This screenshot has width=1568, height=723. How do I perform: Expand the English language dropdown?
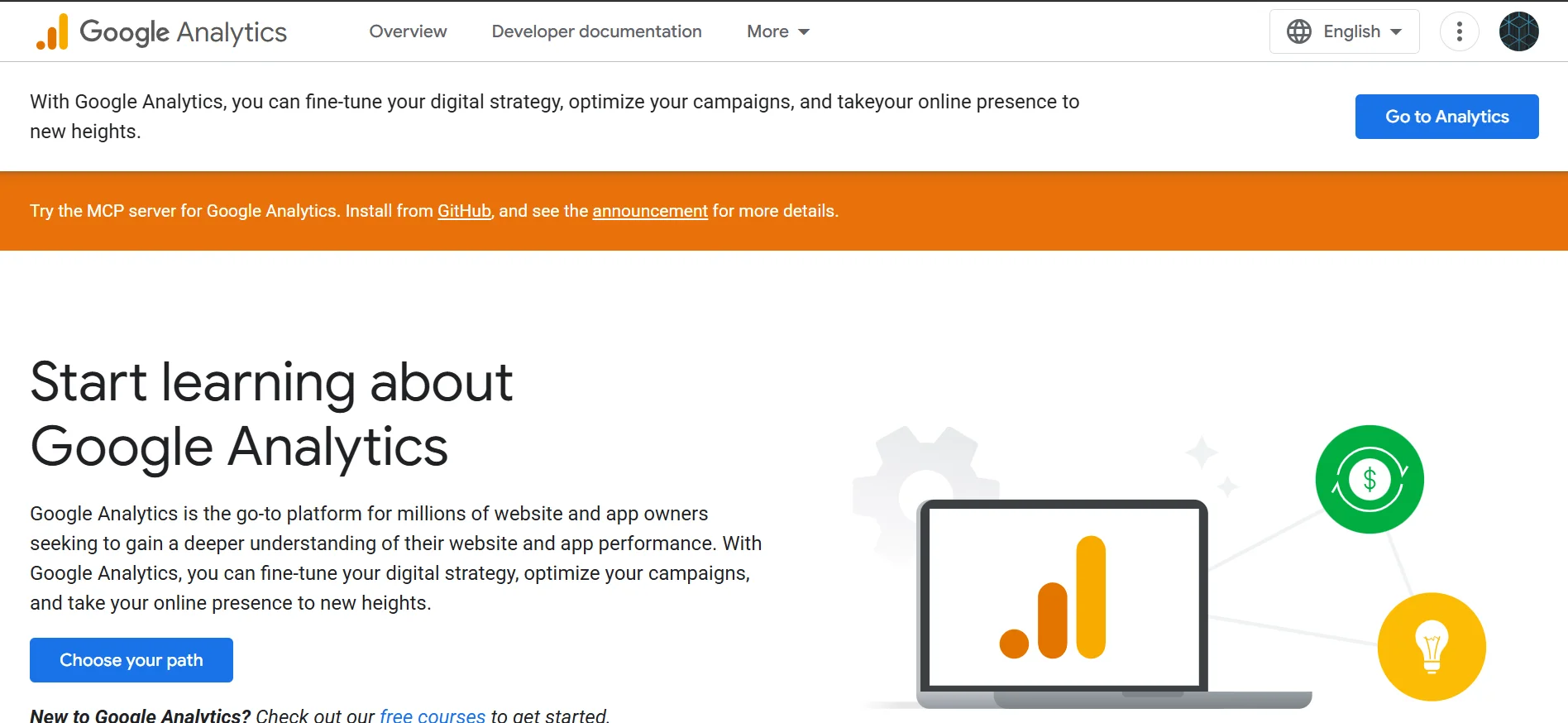click(1344, 31)
